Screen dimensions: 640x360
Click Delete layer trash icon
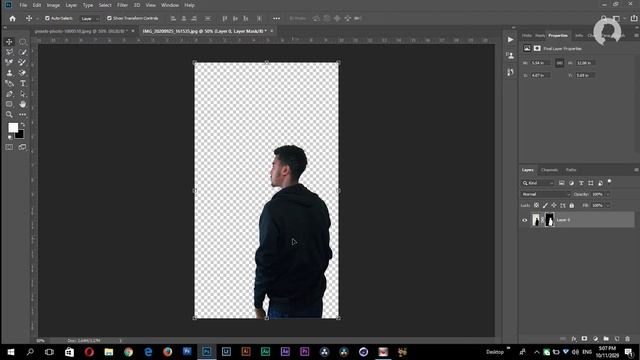tap(627, 339)
